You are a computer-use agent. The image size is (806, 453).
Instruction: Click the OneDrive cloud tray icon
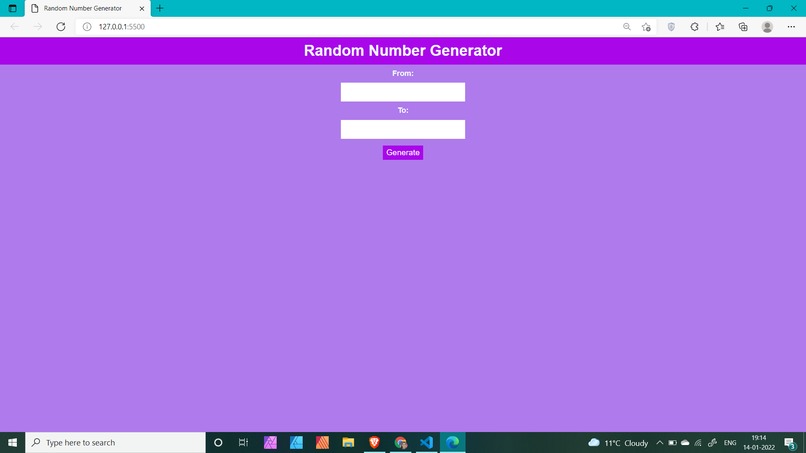tap(685, 443)
